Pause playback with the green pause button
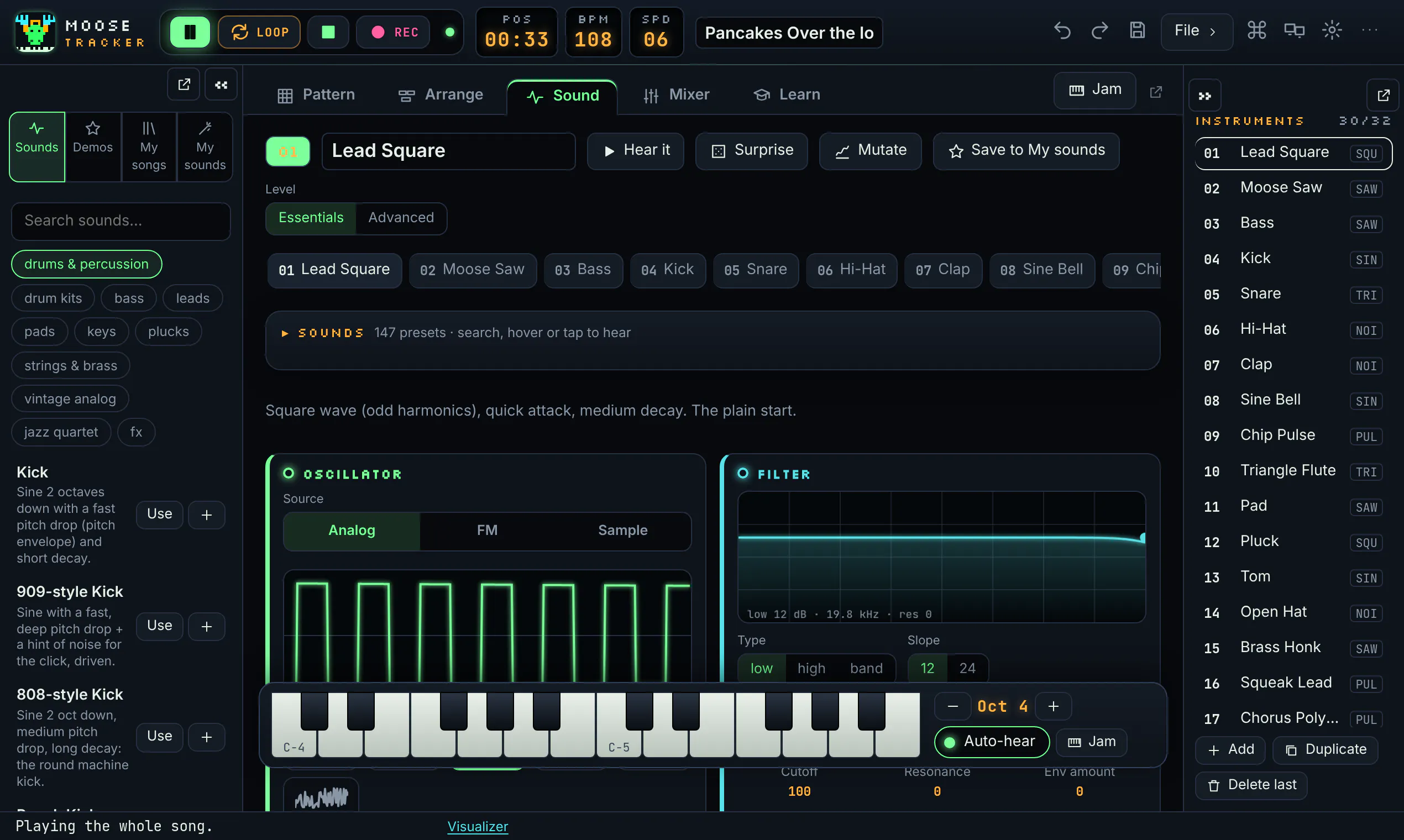The height and width of the screenshot is (840, 1404). click(190, 32)
